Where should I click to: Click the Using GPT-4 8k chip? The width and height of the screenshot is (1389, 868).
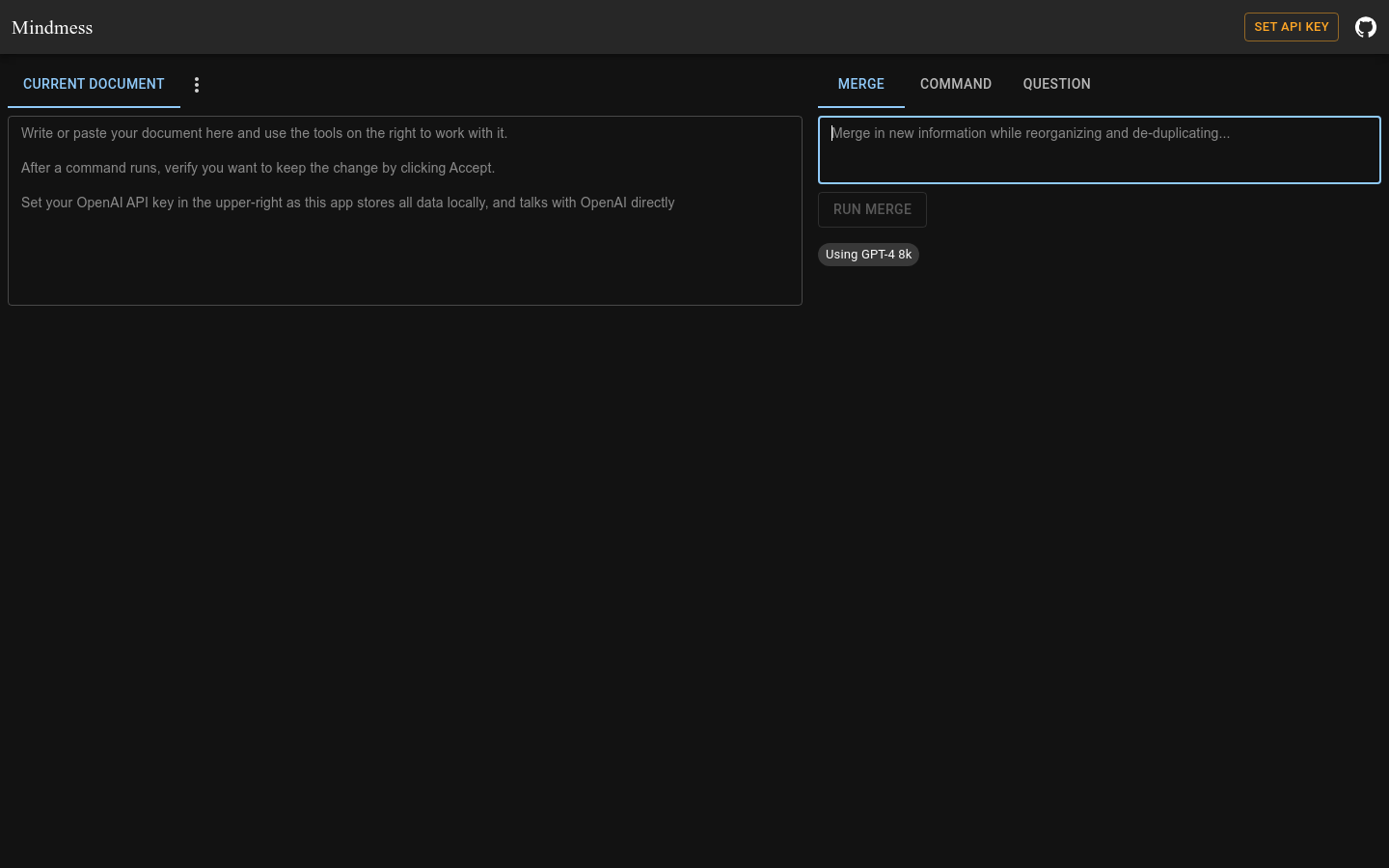tap(868, 255)
